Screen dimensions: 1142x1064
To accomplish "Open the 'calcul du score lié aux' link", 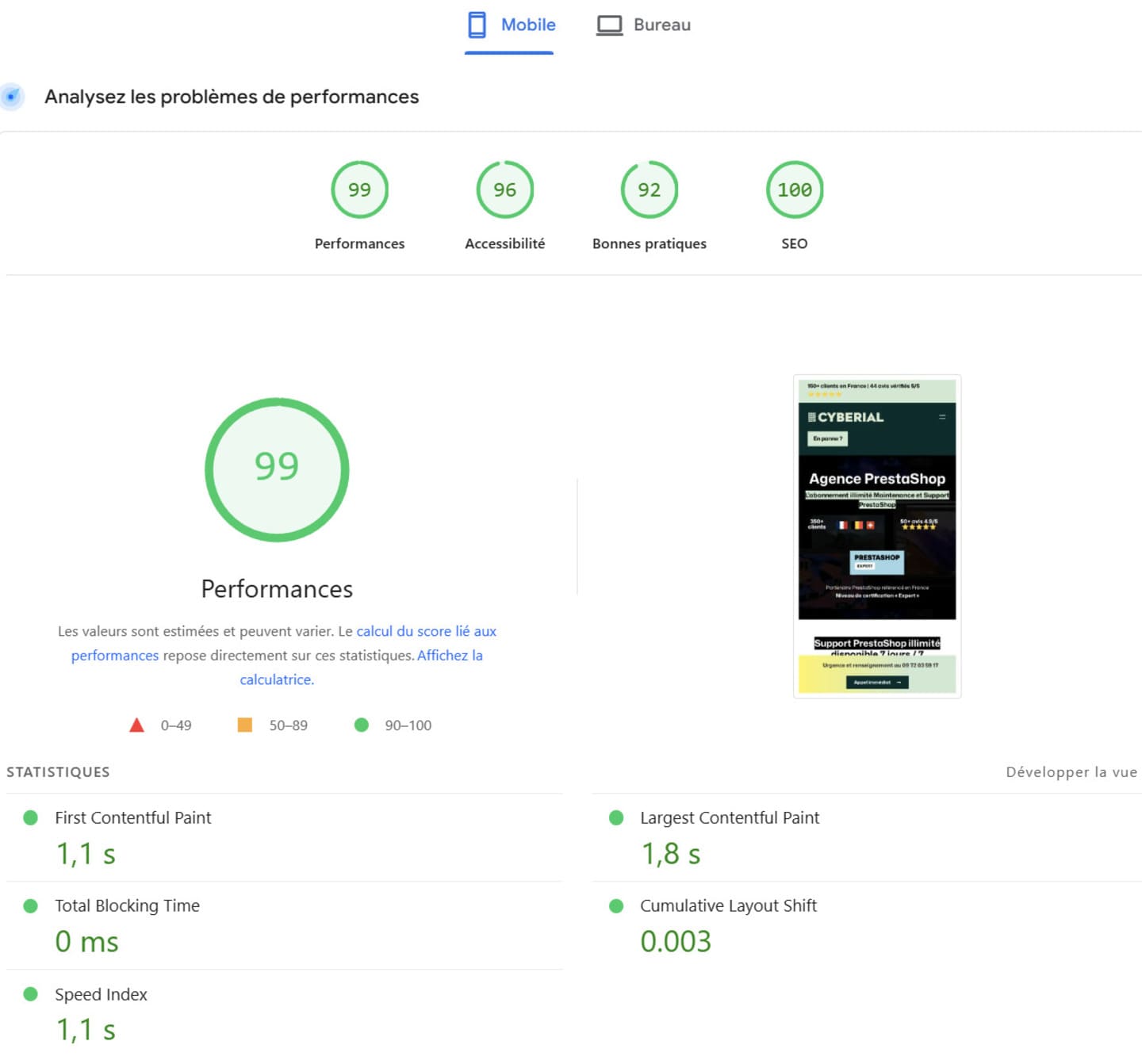I will click(x=426, y=631).
